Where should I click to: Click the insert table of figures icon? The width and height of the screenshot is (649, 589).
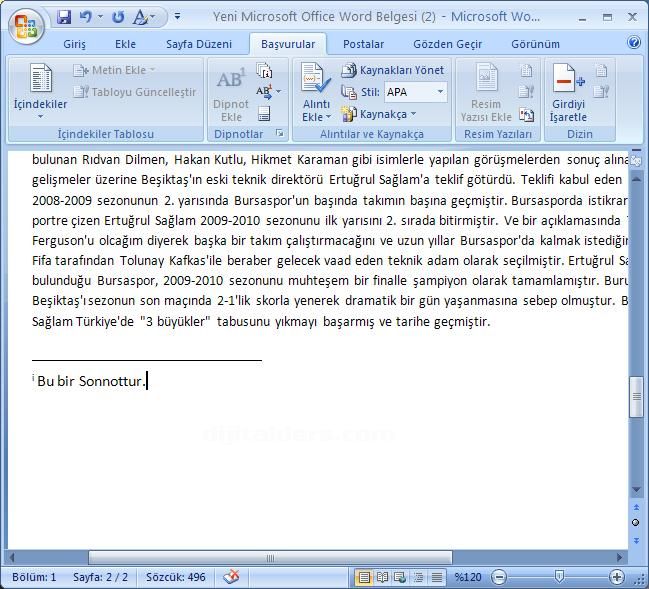(526, 70)
